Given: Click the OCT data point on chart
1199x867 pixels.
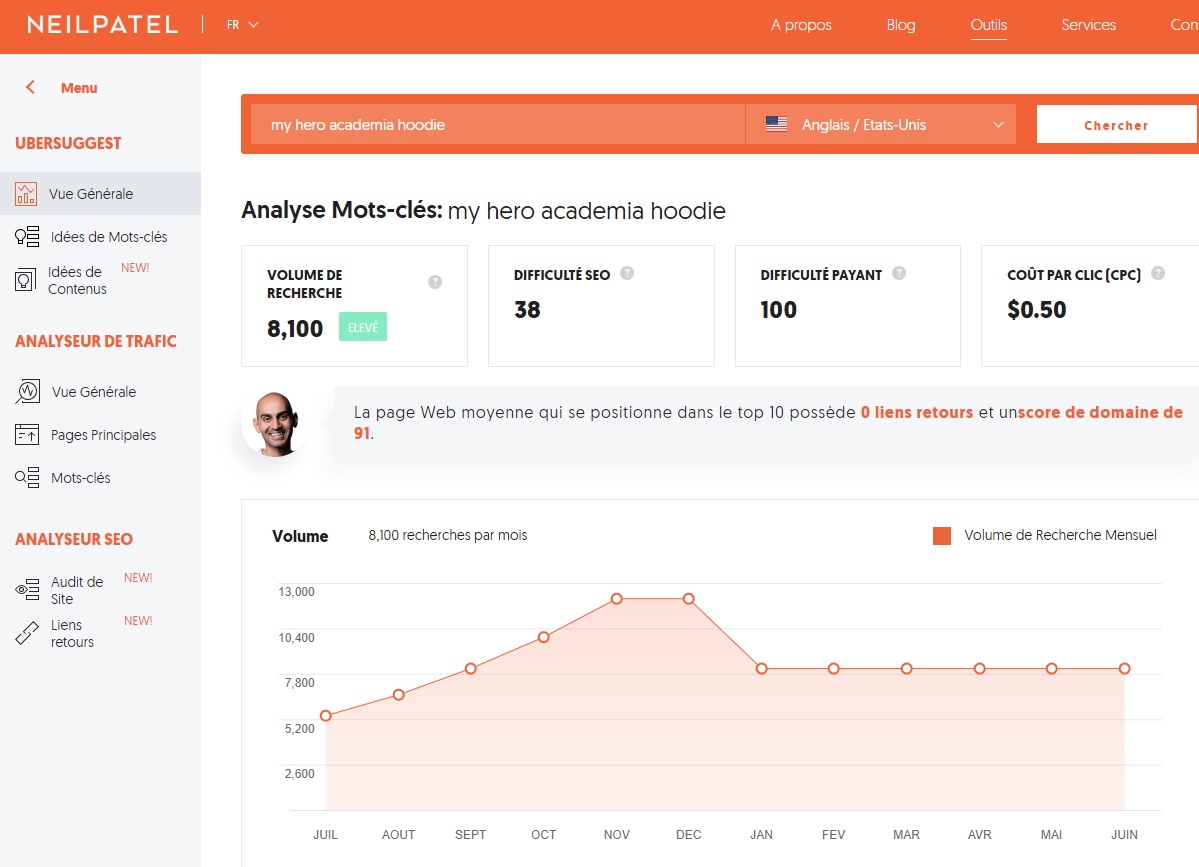Looking at the screenshot, I should pyautogui.click(x=543, y=637).
